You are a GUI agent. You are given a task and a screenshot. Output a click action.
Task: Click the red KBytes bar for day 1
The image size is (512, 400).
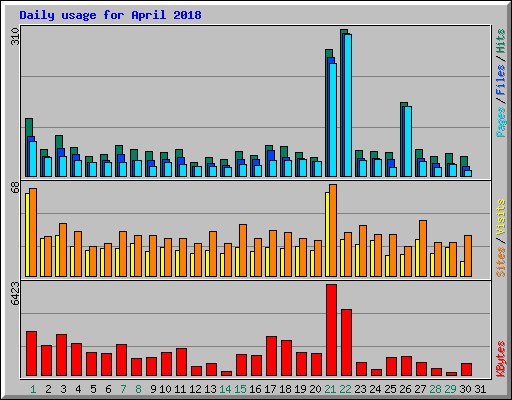point(31,353)
